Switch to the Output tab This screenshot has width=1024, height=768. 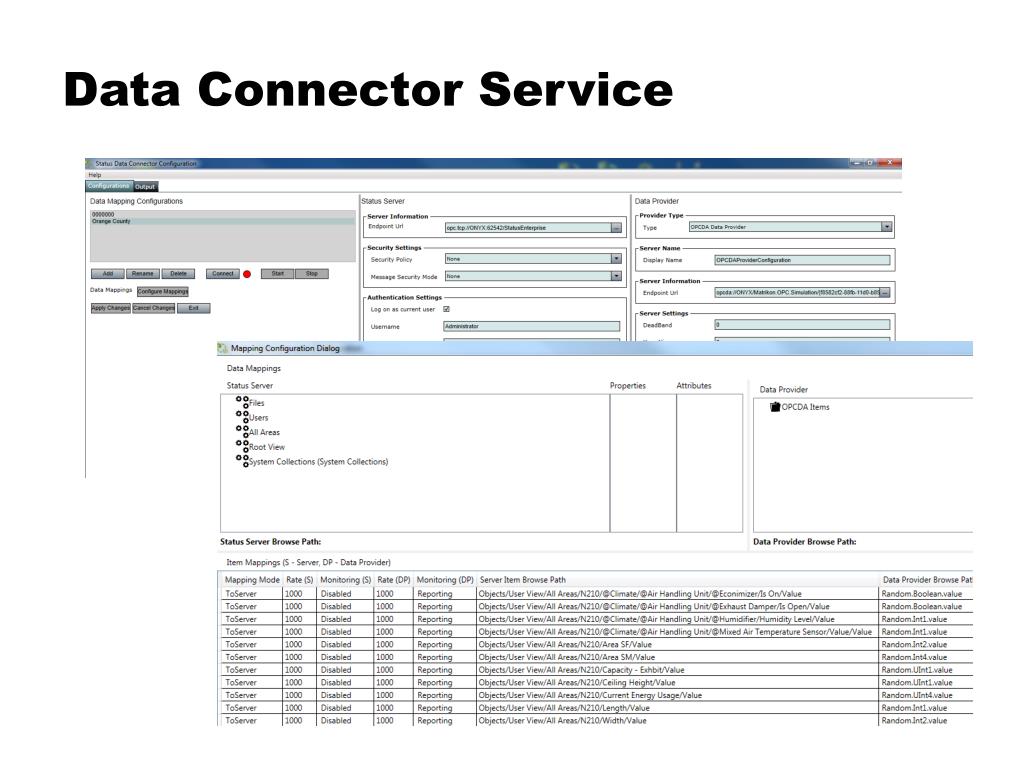145,187
